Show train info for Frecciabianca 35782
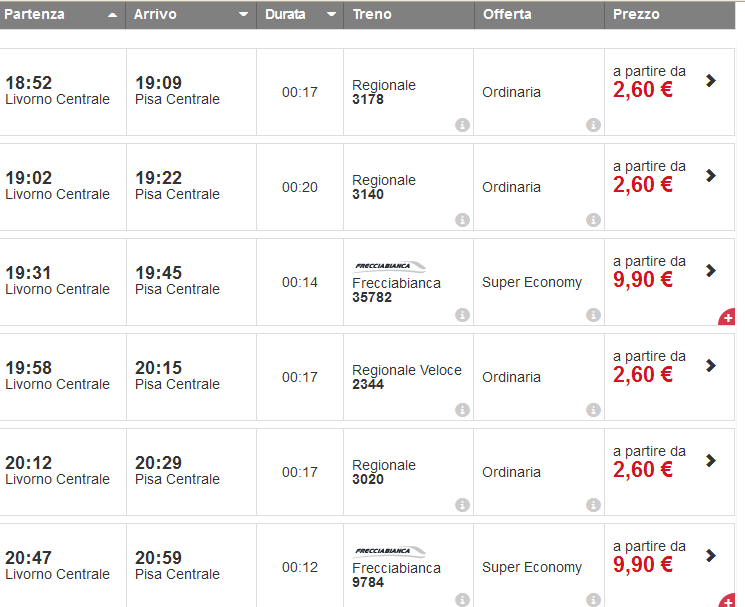Screen dimensions: 745x607 point(462,315)
